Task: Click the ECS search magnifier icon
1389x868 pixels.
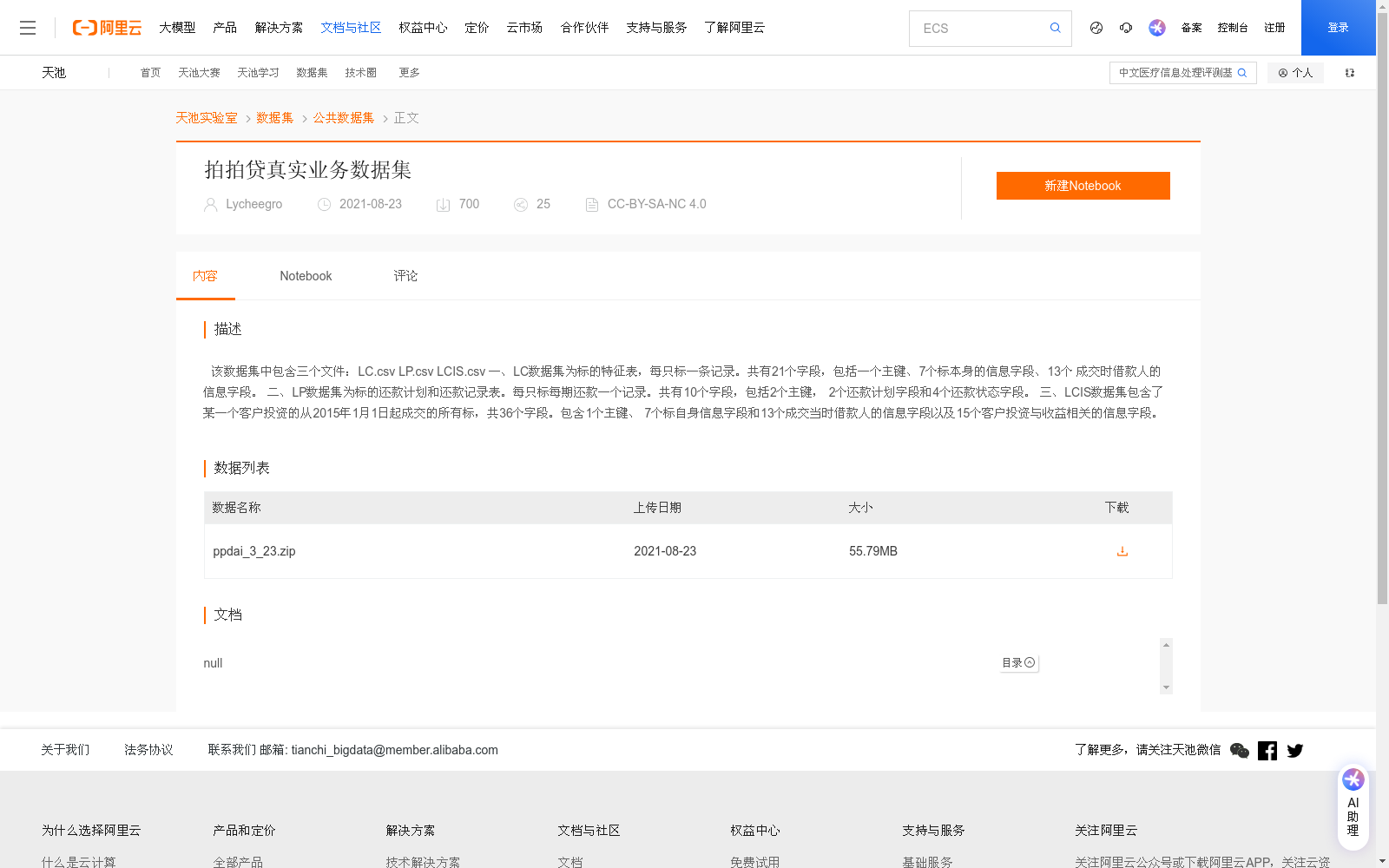Action: (1055, 28)
